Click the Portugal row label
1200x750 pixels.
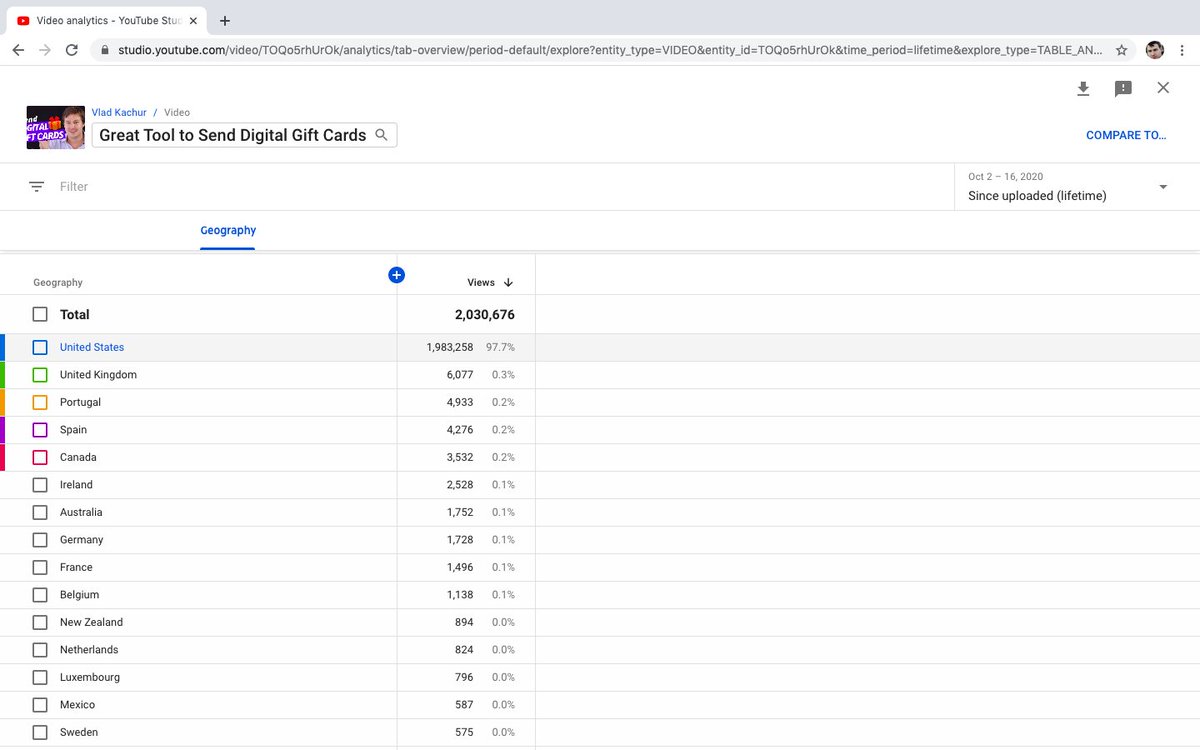pos(80,402)
